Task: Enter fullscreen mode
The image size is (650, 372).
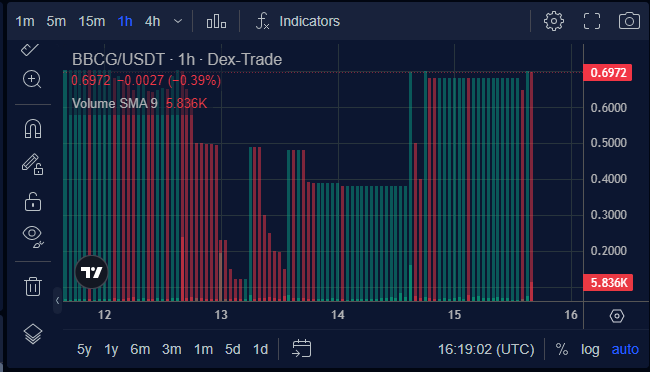Action: pos(592,21)
